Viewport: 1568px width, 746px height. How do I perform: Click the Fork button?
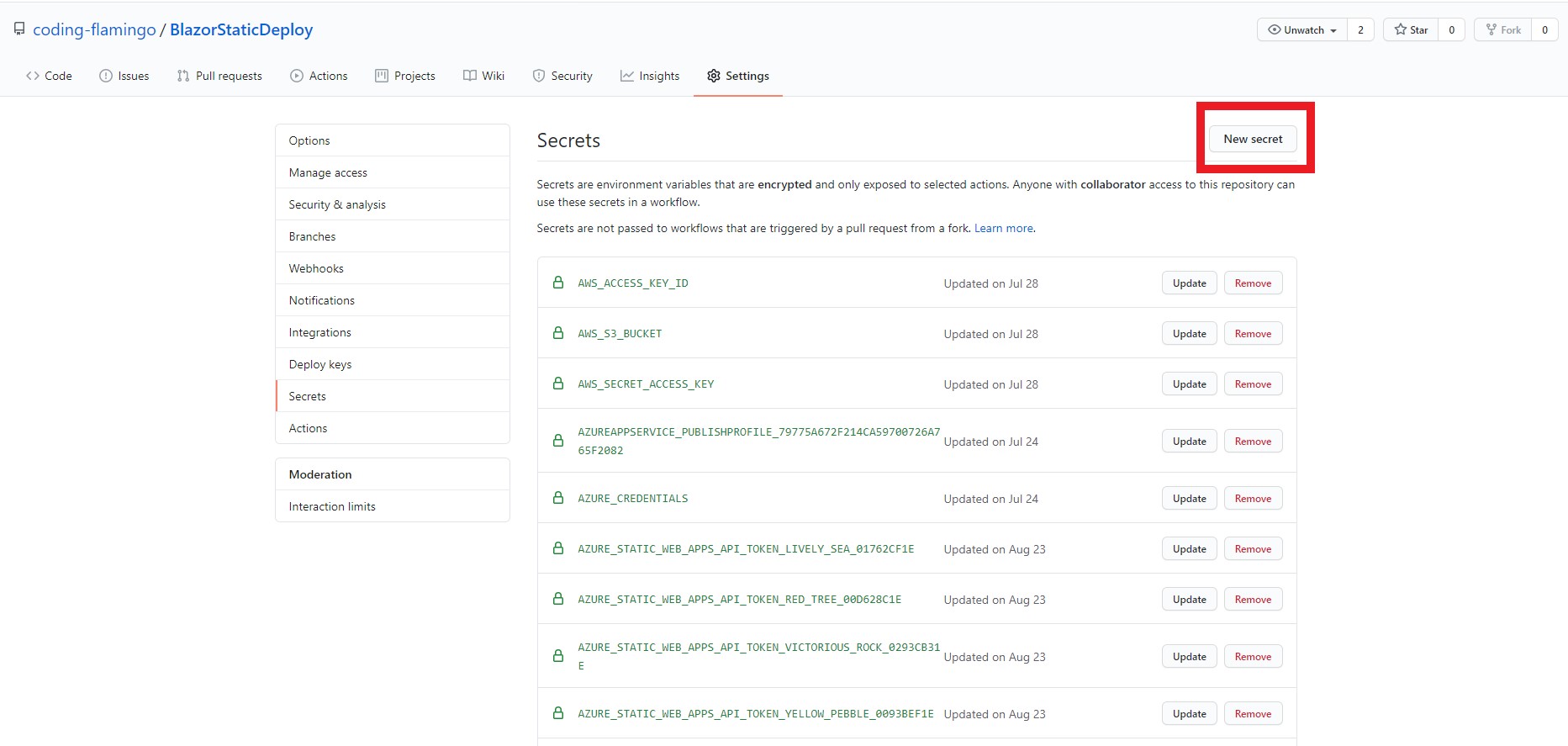pyautogui.click(x=1502, y=29)
